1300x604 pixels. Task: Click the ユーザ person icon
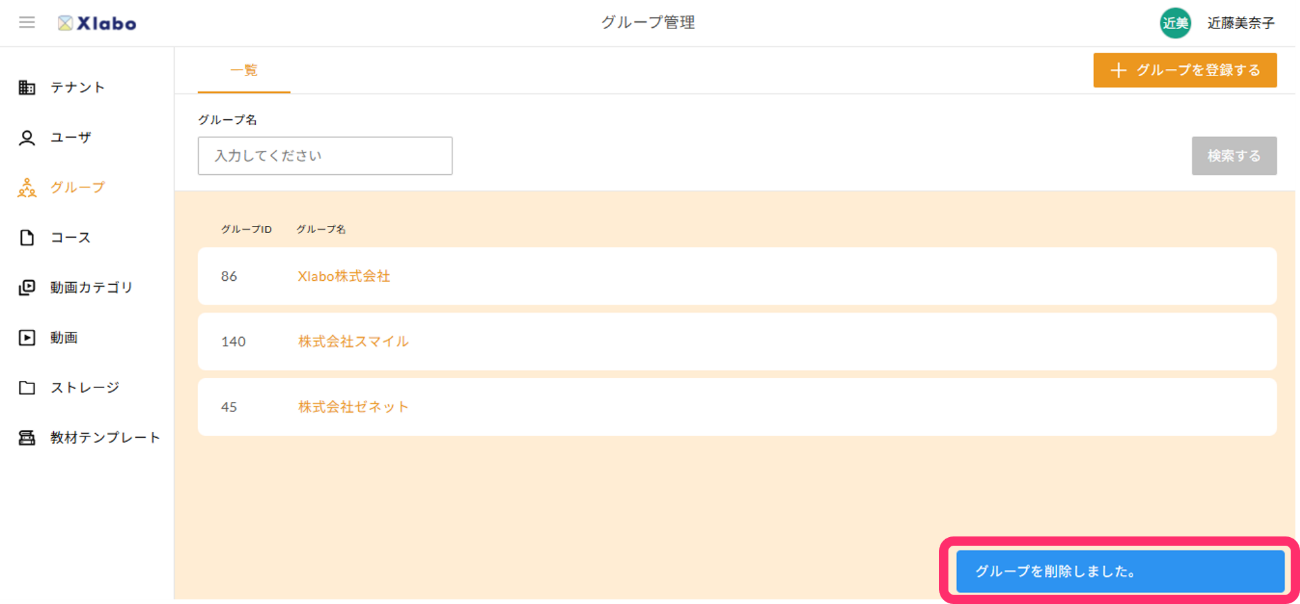pos(27,138)
